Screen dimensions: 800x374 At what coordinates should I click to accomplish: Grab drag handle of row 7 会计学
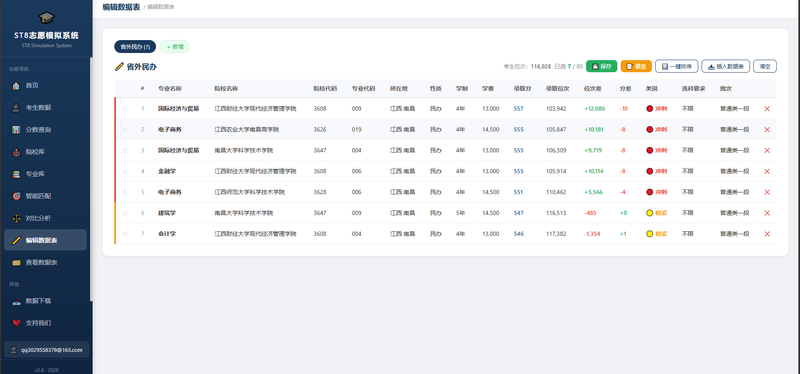pos(125,234)
